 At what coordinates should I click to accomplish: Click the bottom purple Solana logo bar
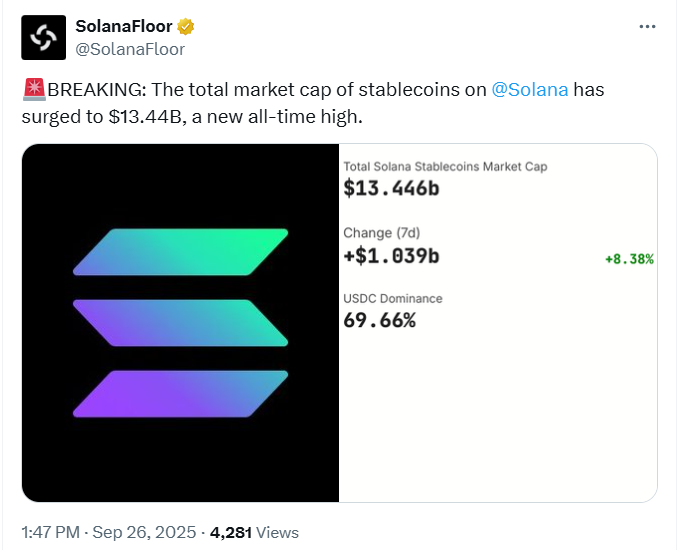click(x=180, y=393)
